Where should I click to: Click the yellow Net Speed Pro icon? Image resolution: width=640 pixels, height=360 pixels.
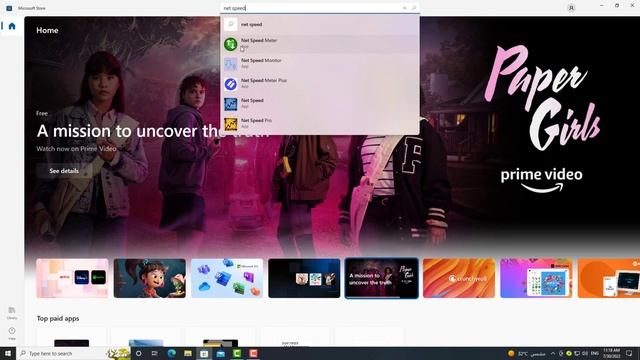point(231,124)
